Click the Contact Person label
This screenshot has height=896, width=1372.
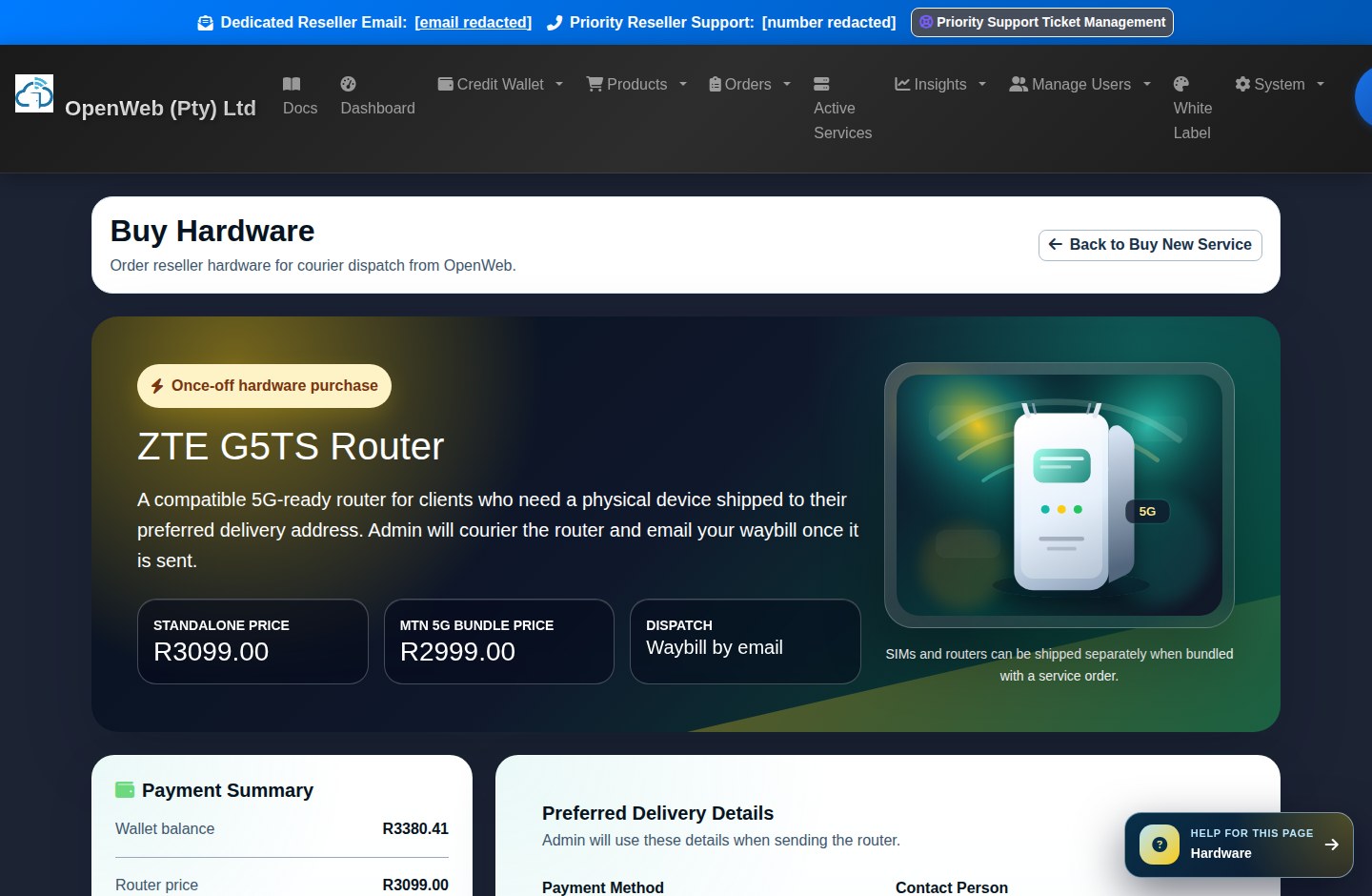pyautogui.click(x=952, y=887)
